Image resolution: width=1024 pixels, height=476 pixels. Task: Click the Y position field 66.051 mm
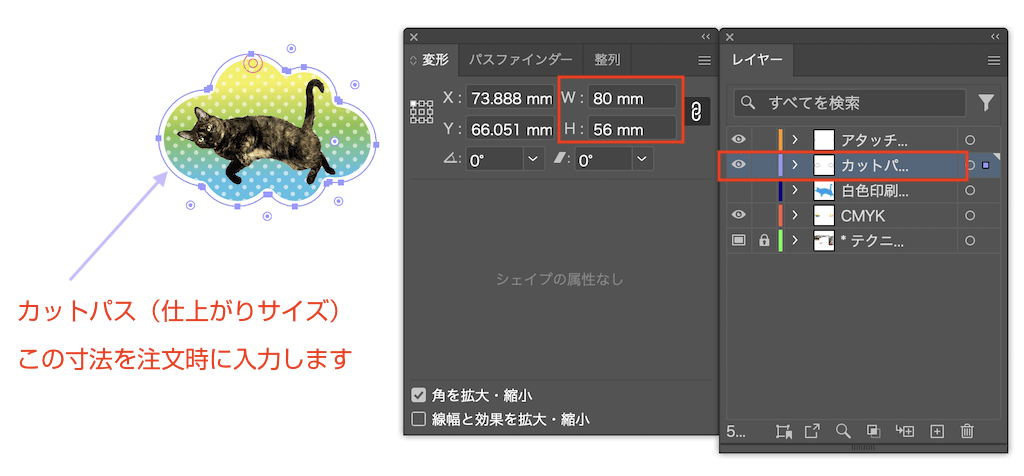(x=511, y=129)
